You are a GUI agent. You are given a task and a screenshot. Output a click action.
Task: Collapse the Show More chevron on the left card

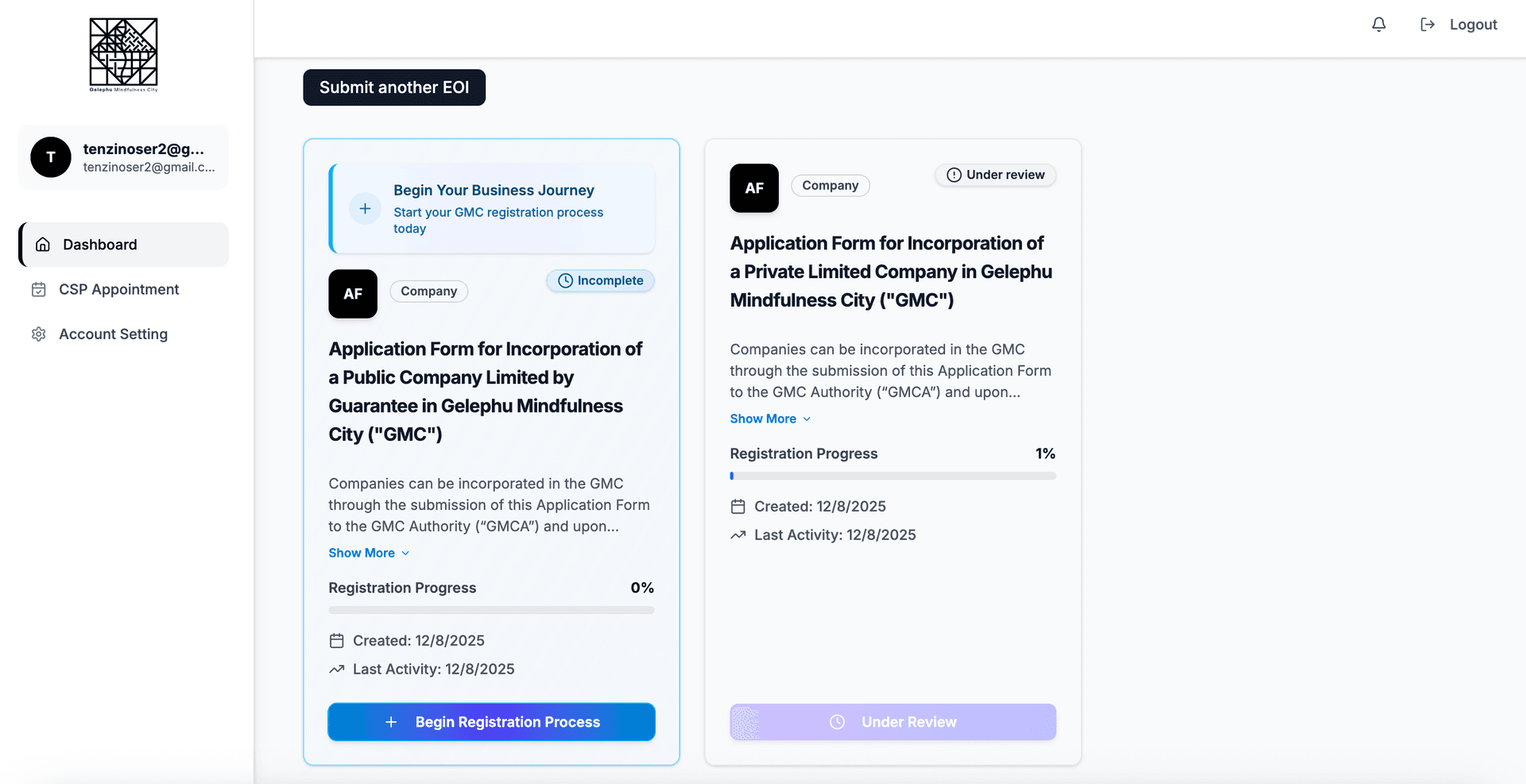point(405,553)
